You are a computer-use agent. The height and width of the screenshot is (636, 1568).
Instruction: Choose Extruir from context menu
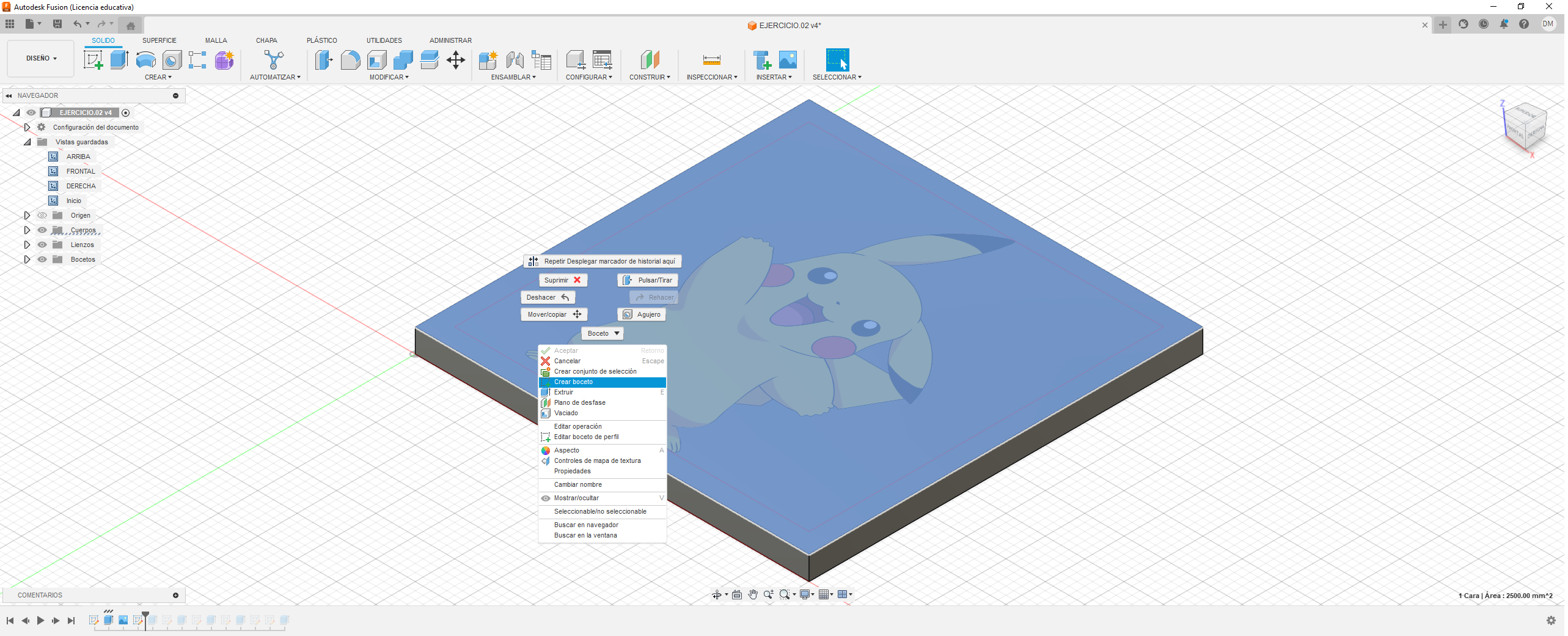pos(602,393)
